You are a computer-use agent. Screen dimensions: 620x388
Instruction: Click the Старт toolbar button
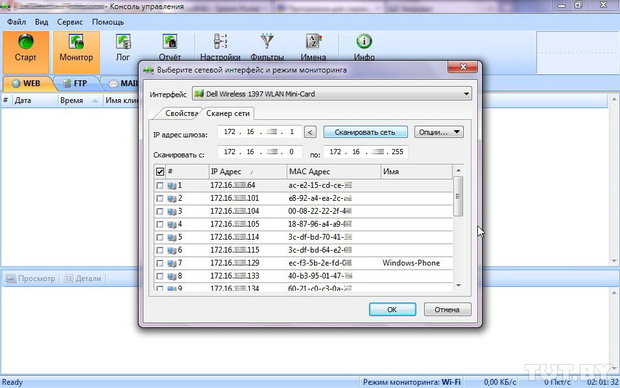click(x=26, y=52)
